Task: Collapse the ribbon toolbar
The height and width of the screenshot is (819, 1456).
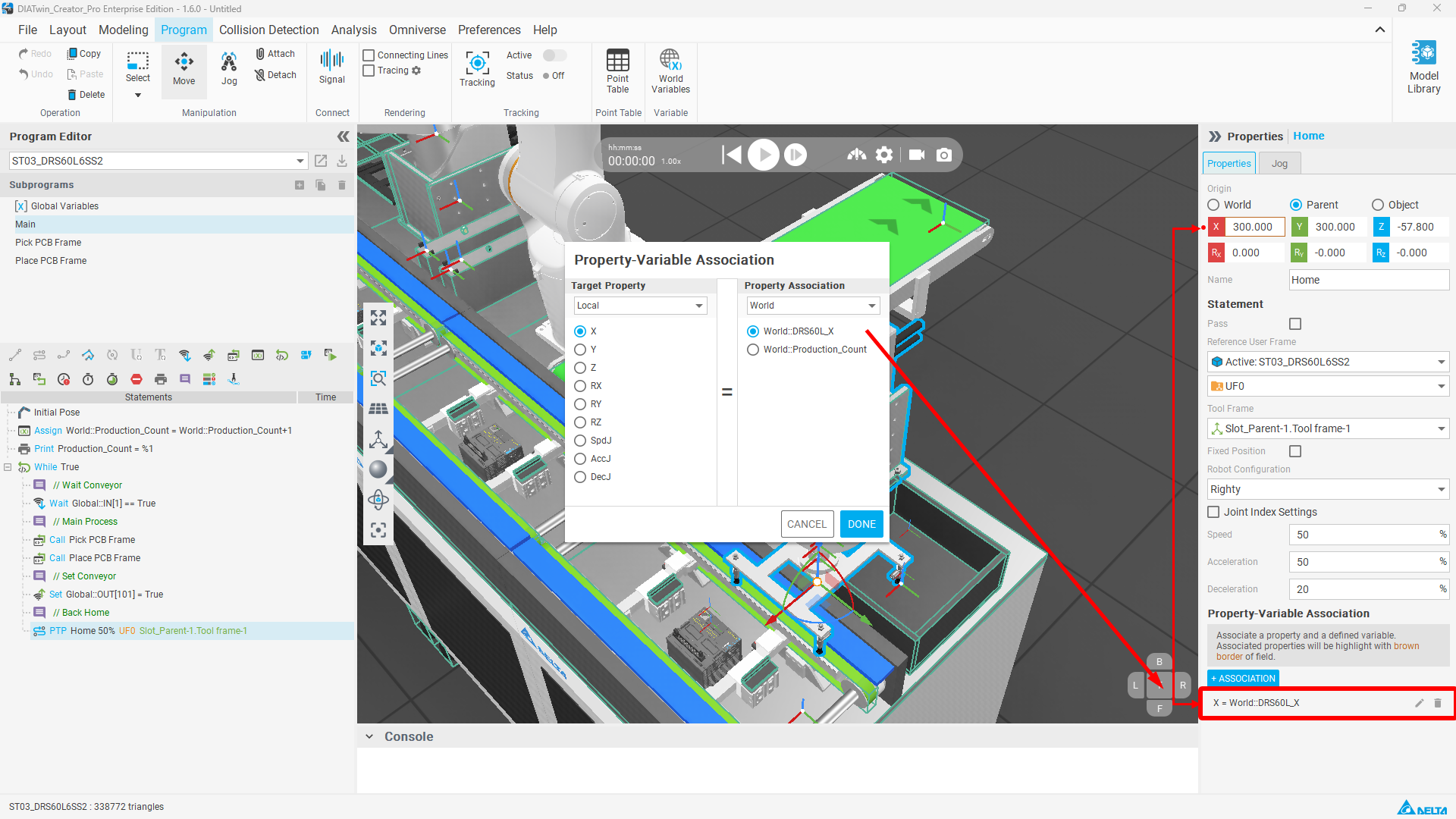Action: click(x=1380, y=30)
